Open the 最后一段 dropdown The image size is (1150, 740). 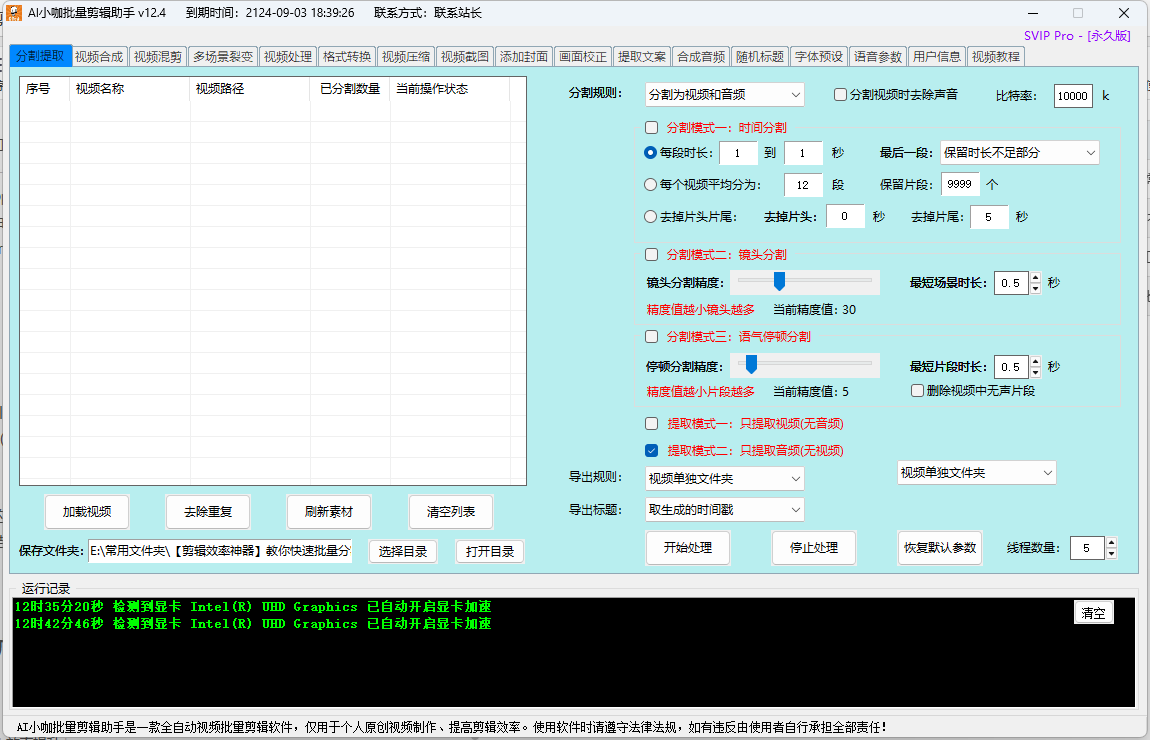pos(1019,153)
